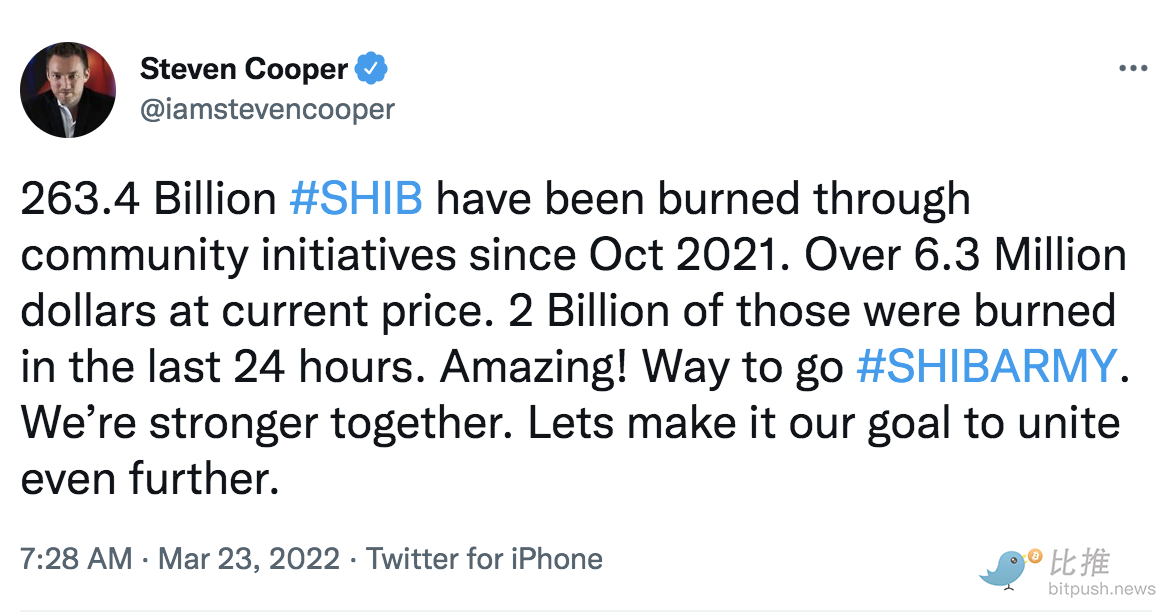
Task: Open the three-dot More options menu
Action: (1132, 69)
